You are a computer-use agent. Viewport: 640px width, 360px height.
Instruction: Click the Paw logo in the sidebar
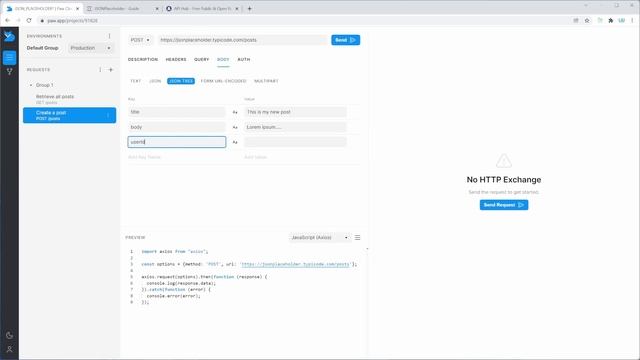pos(9,37)
